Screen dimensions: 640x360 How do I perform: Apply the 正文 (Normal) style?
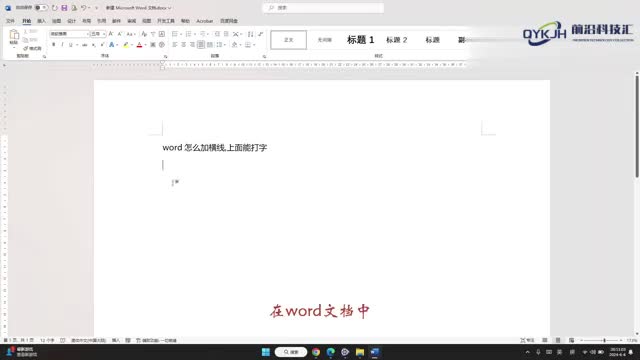tap(289, 40)
